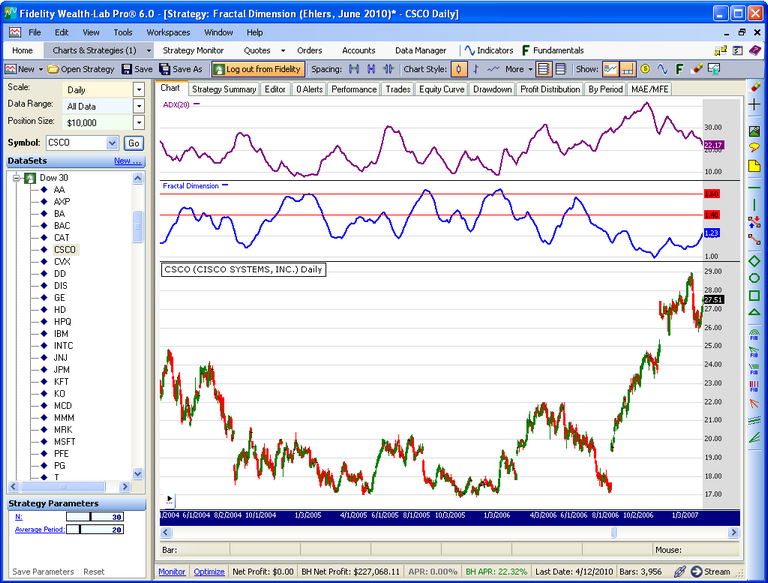Image resolution: width=768 pixels, height=583 pixels.
Task: Switch to the Equity Curve tab
Action: pos(443,89)
